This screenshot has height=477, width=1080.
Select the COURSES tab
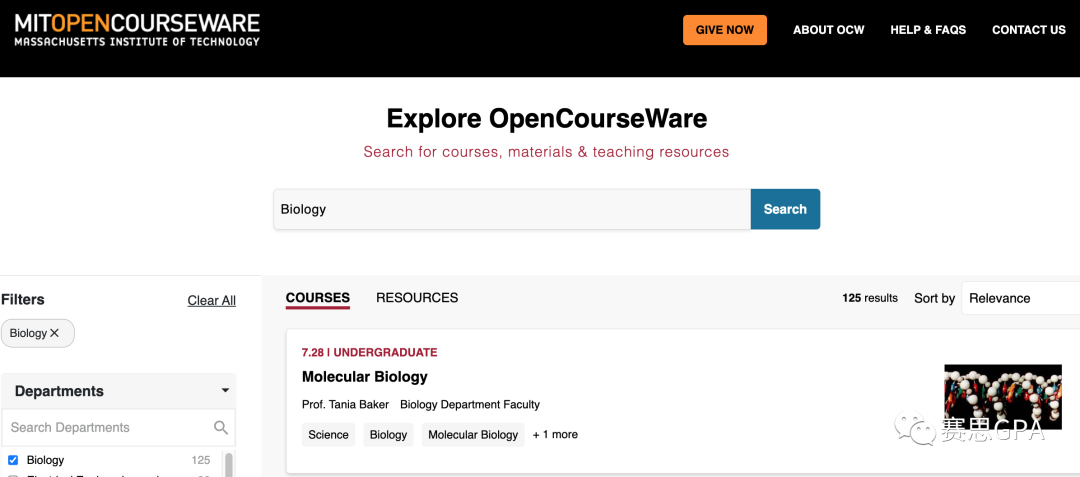tap(318, 299)
